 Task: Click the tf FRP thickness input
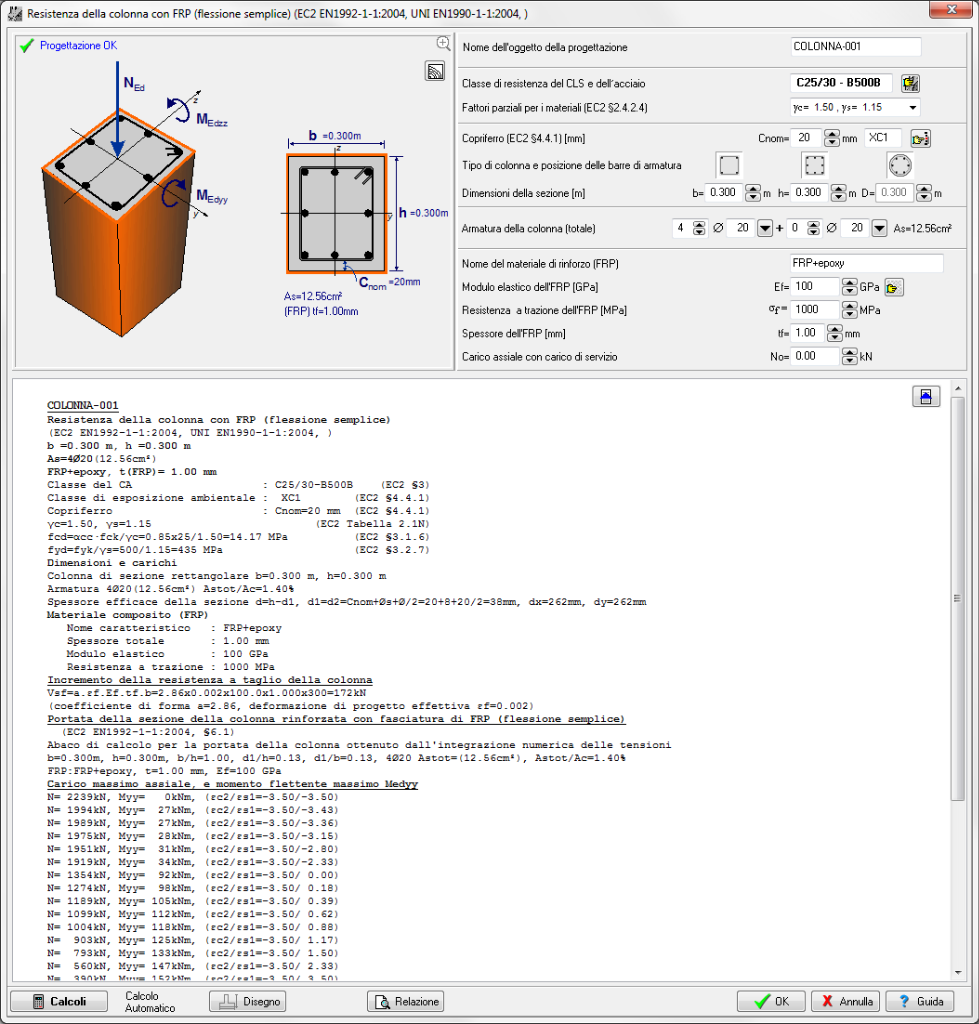point(808,334)
